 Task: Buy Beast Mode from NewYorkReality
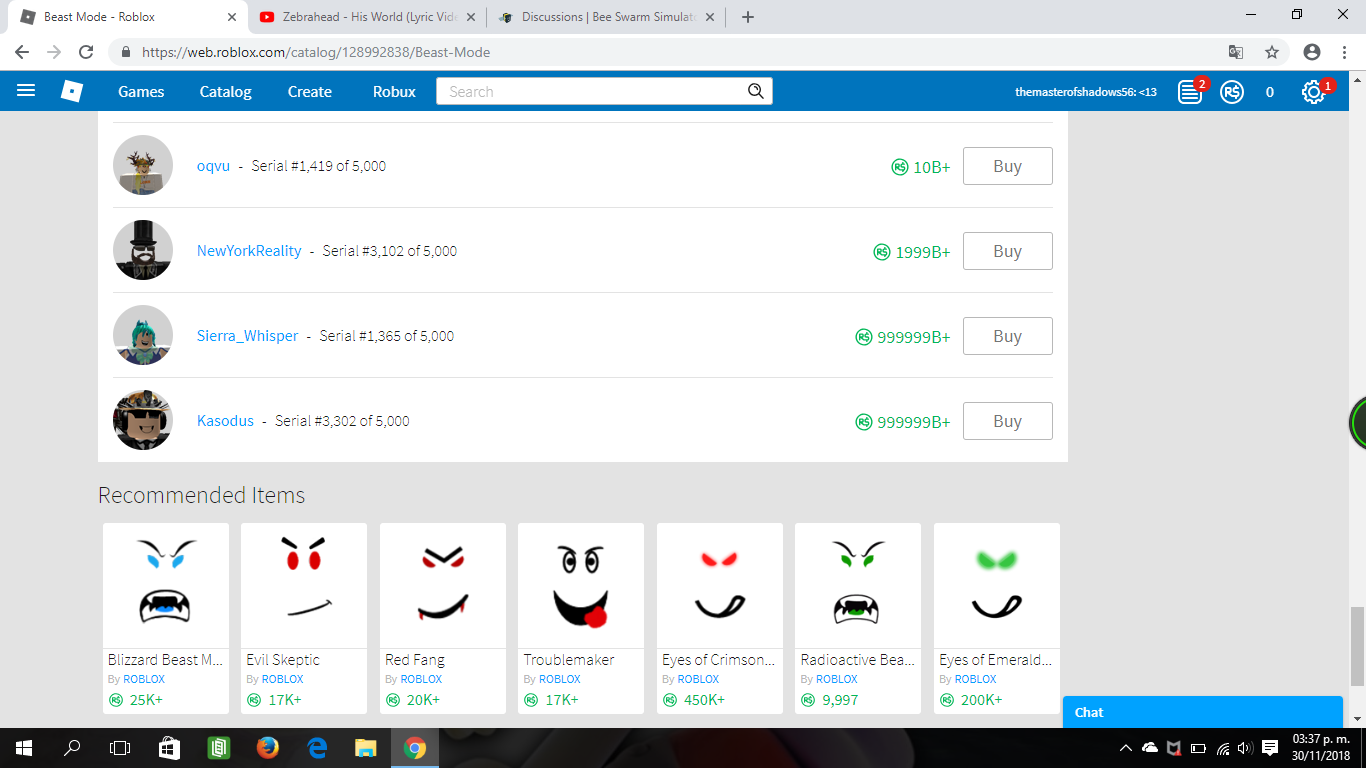pyautogui.click(x=1007, y=251)
